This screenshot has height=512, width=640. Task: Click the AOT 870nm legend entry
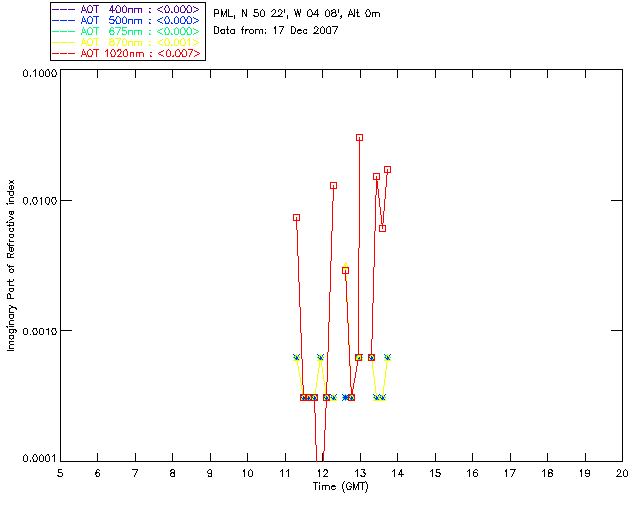click(126, 42)
